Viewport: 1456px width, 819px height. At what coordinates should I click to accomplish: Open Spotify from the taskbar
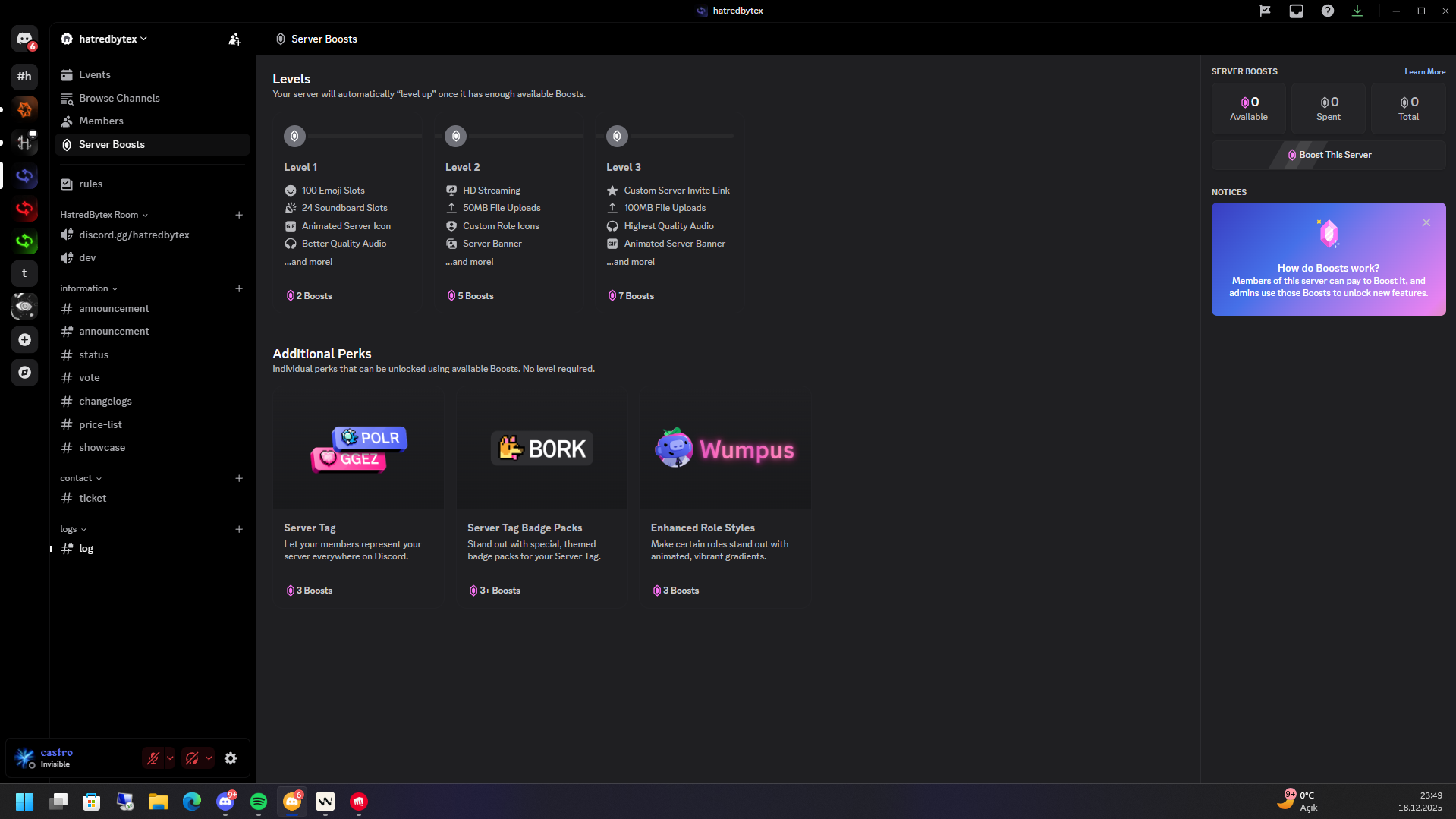(259, 802)
